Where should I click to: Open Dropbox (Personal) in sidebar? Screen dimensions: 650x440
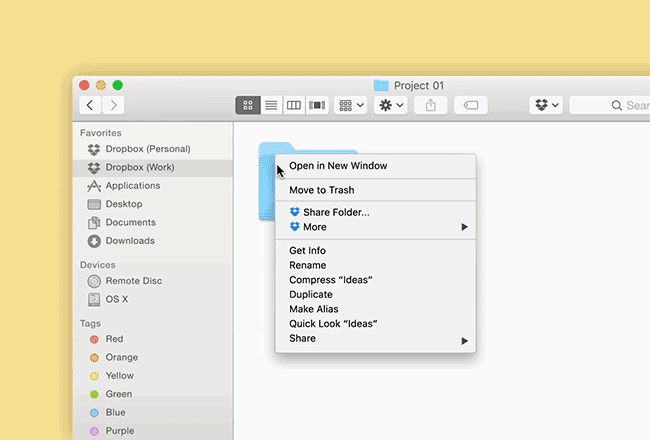(x=147, y=149)
